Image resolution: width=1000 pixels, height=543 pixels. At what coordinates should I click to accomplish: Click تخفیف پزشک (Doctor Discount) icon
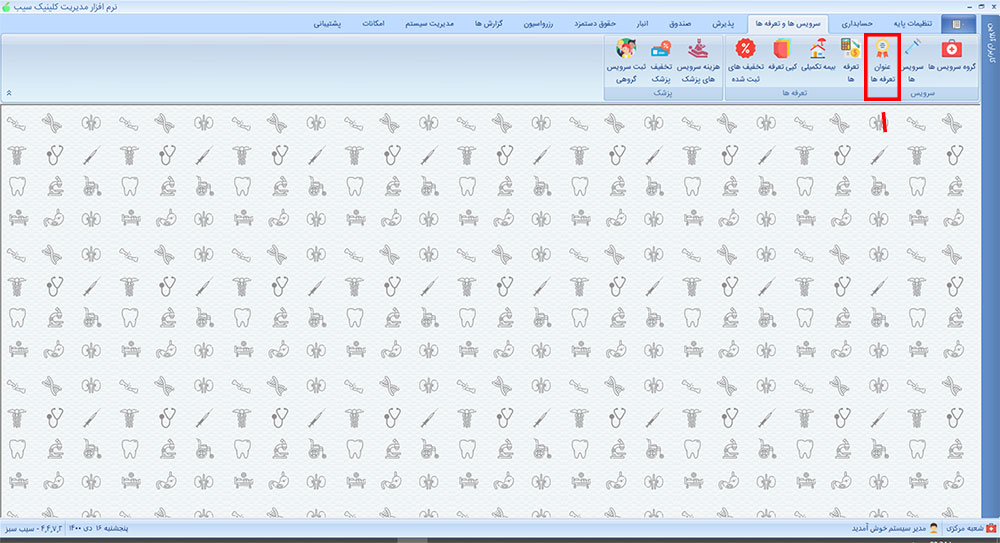tap(661, 59)
